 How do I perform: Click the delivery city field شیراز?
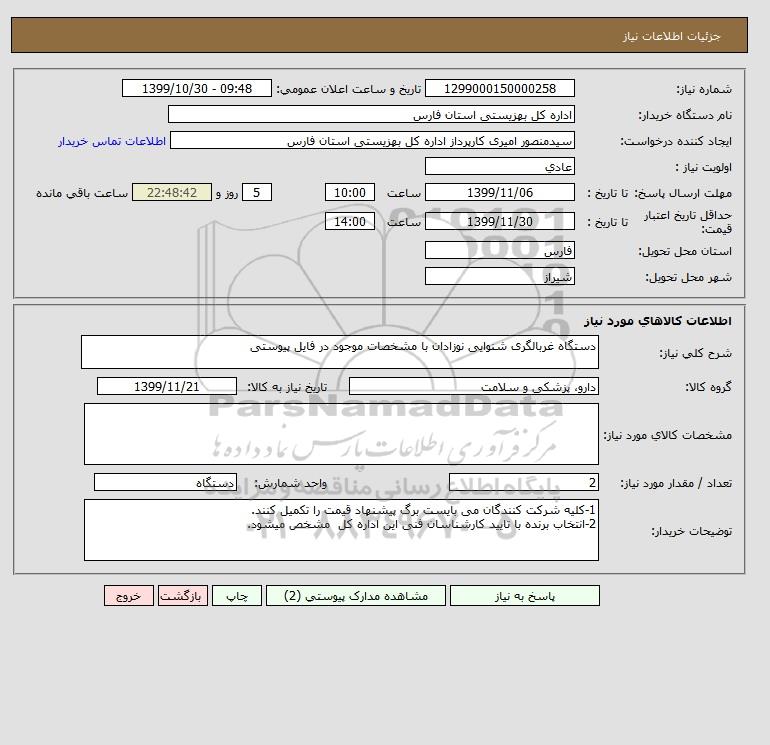[x=499, y=276]
